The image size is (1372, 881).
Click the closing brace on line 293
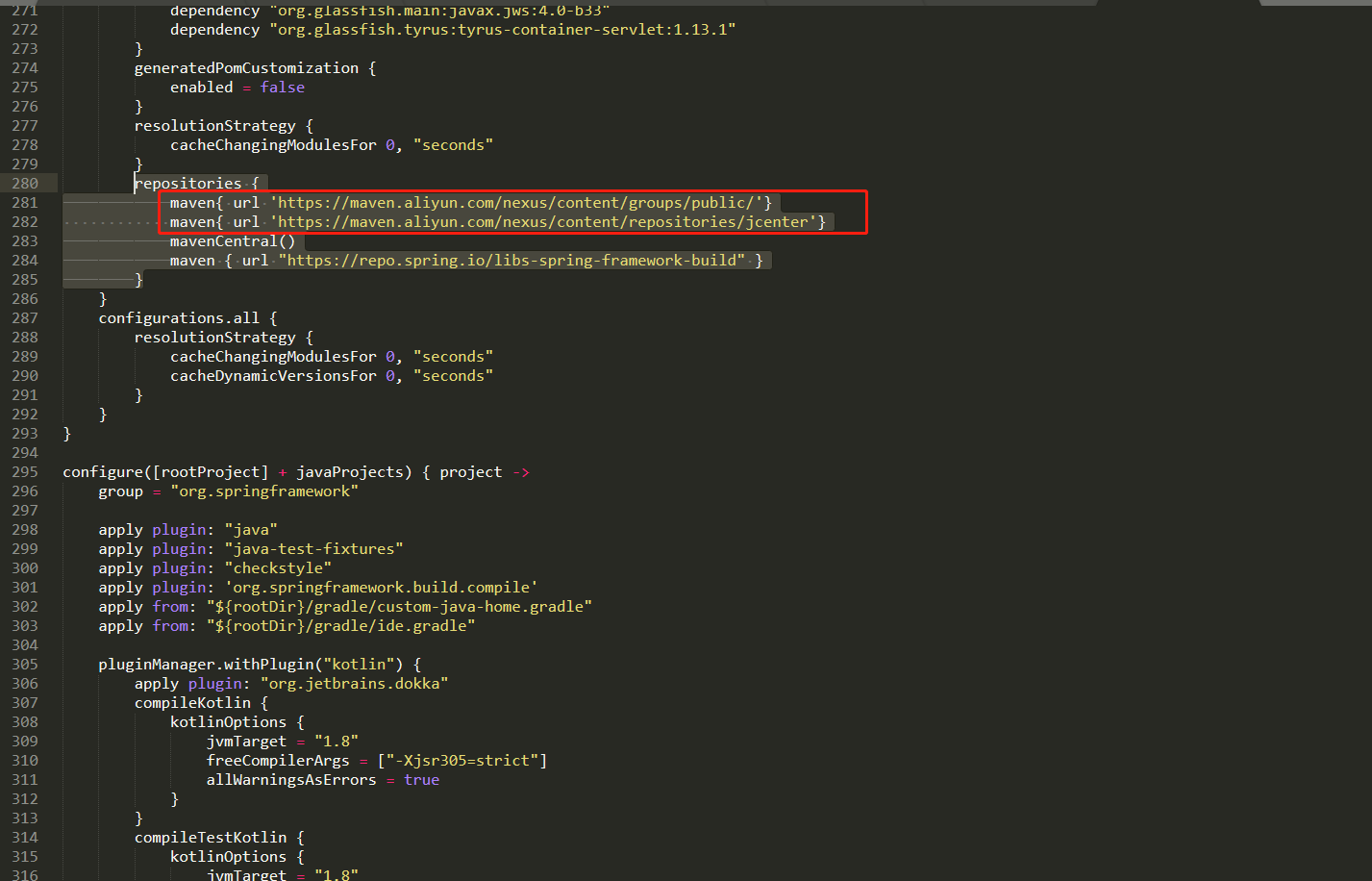pos(67,434)
